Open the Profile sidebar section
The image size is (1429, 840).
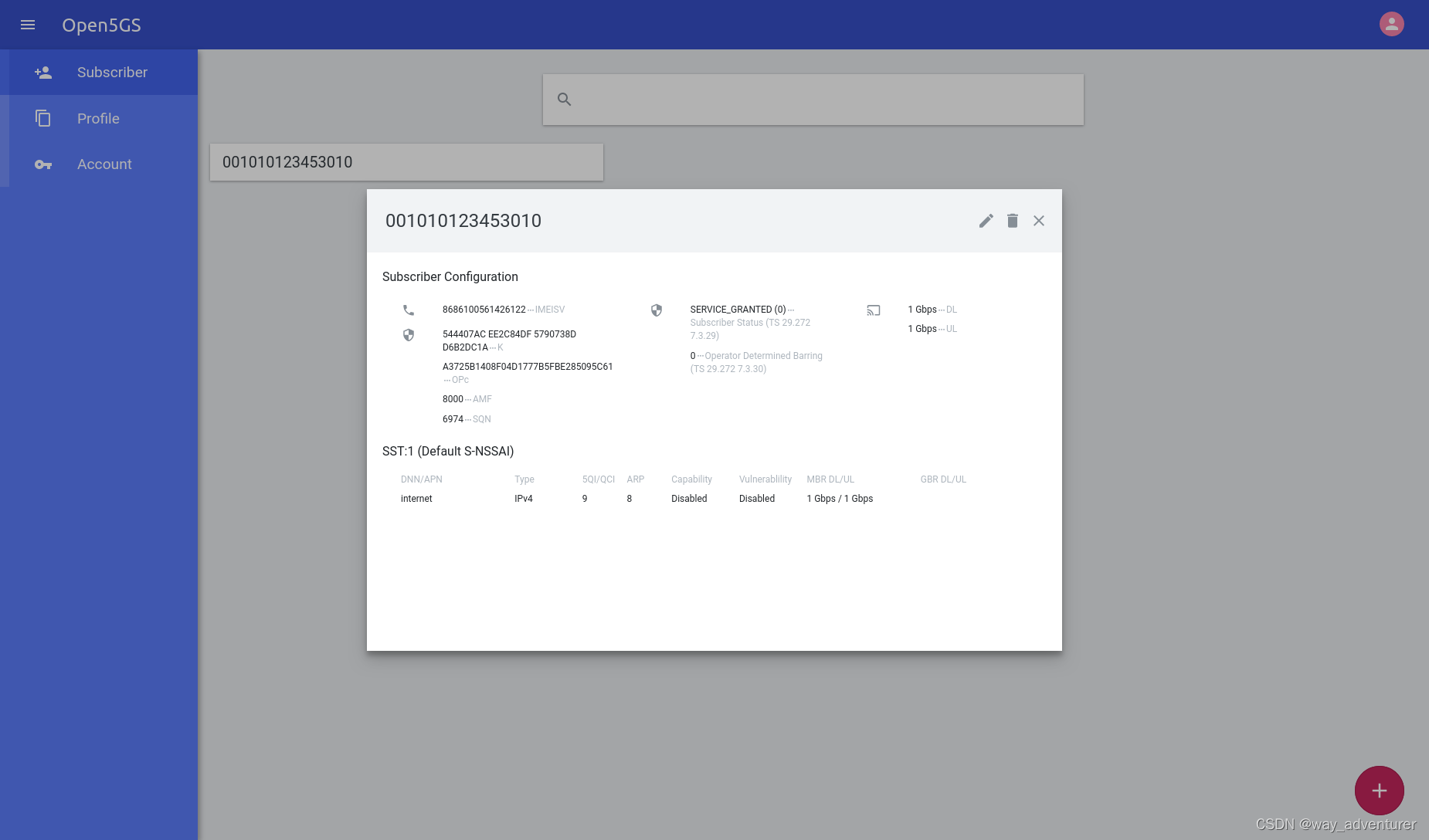pos(99,118)
